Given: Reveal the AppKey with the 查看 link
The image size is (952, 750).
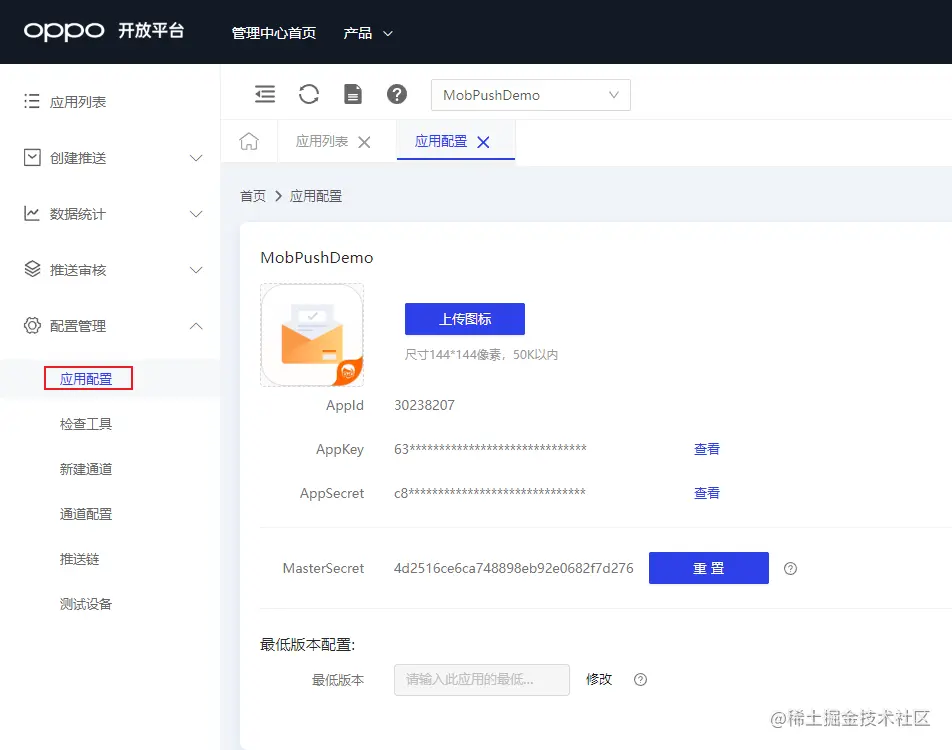Looking at the screenshot, I should coord(706,449).
